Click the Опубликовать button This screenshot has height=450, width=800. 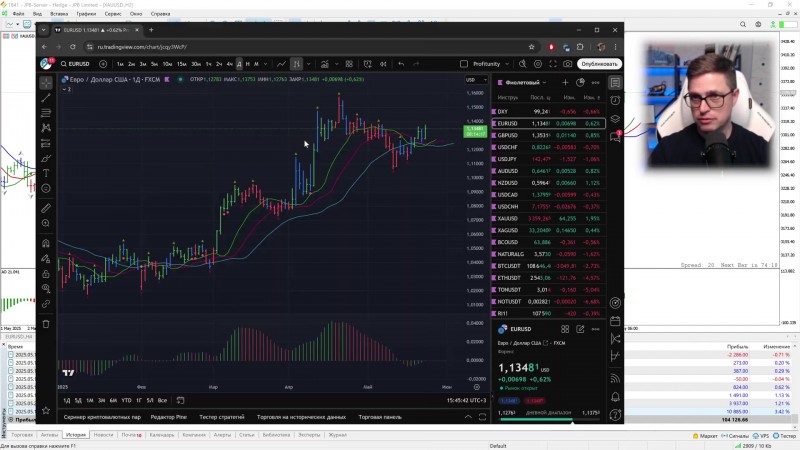[599, 64]
